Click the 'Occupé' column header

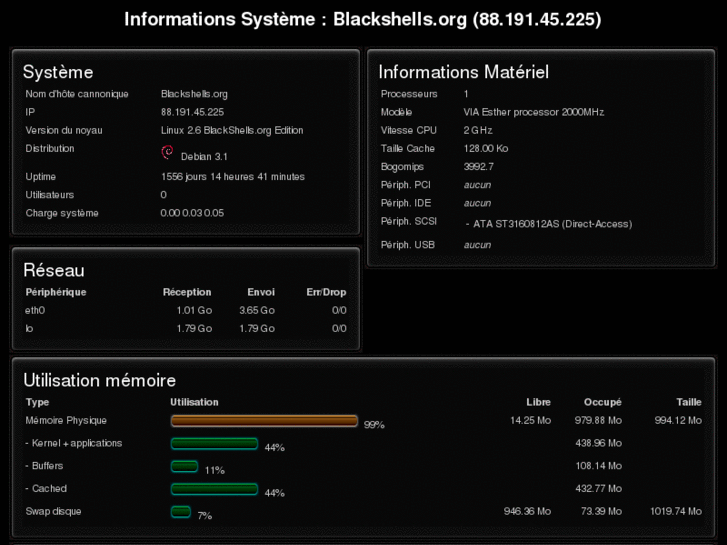click(x=603, y=402)
